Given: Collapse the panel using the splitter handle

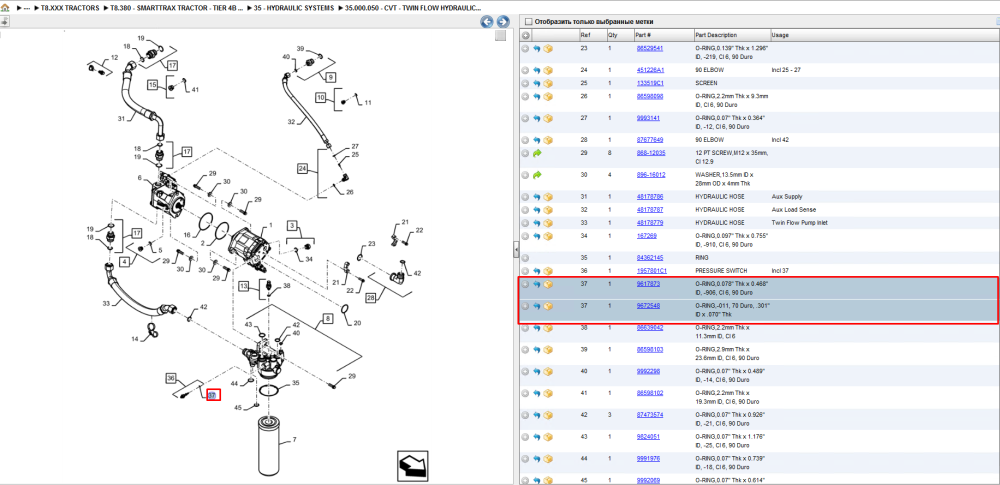Looking at the screenshot, I should click(x=516, y=250).
